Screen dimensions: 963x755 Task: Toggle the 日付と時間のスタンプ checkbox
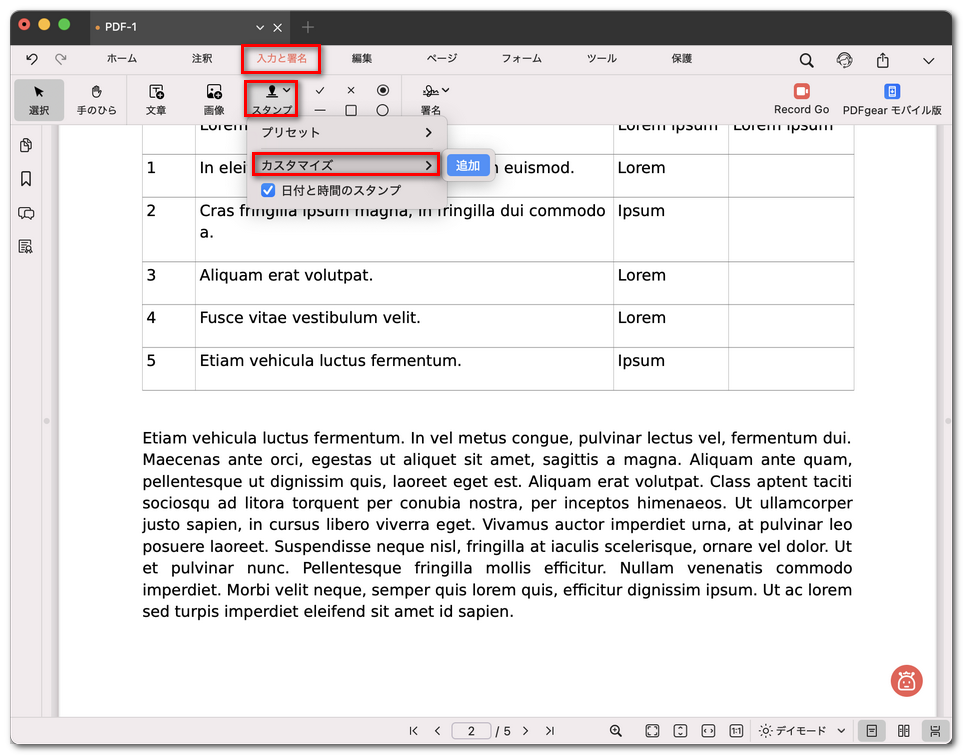tap(268, 190)
